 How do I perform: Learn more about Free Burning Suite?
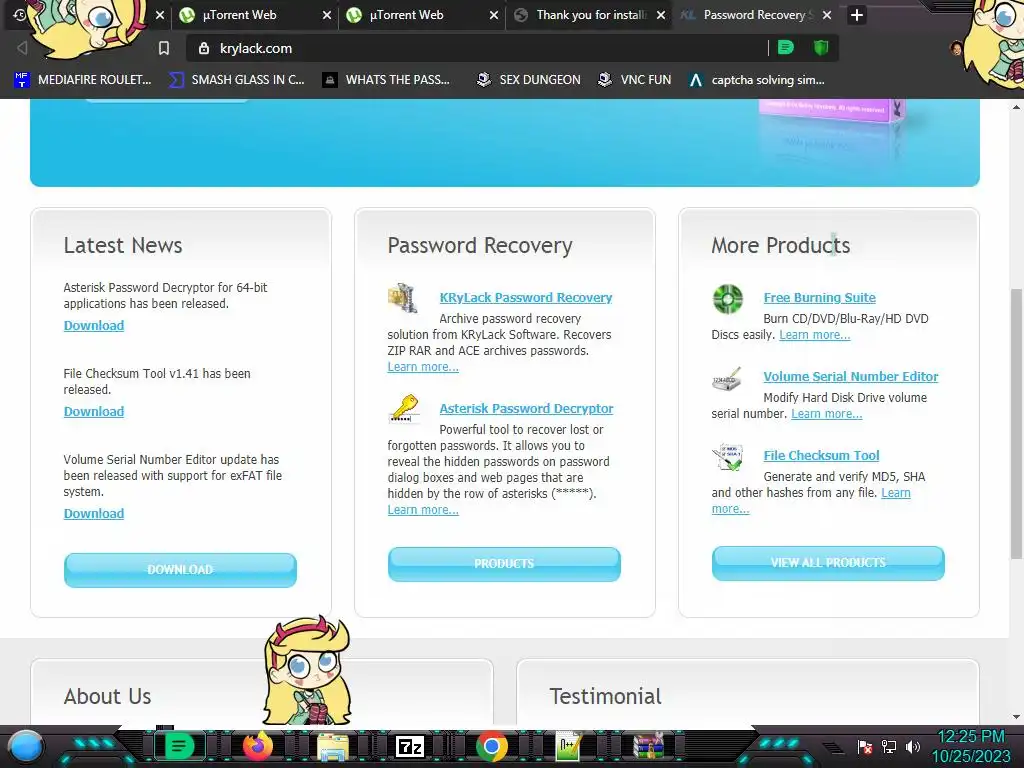pyautogui.click(x=814, y=334)
